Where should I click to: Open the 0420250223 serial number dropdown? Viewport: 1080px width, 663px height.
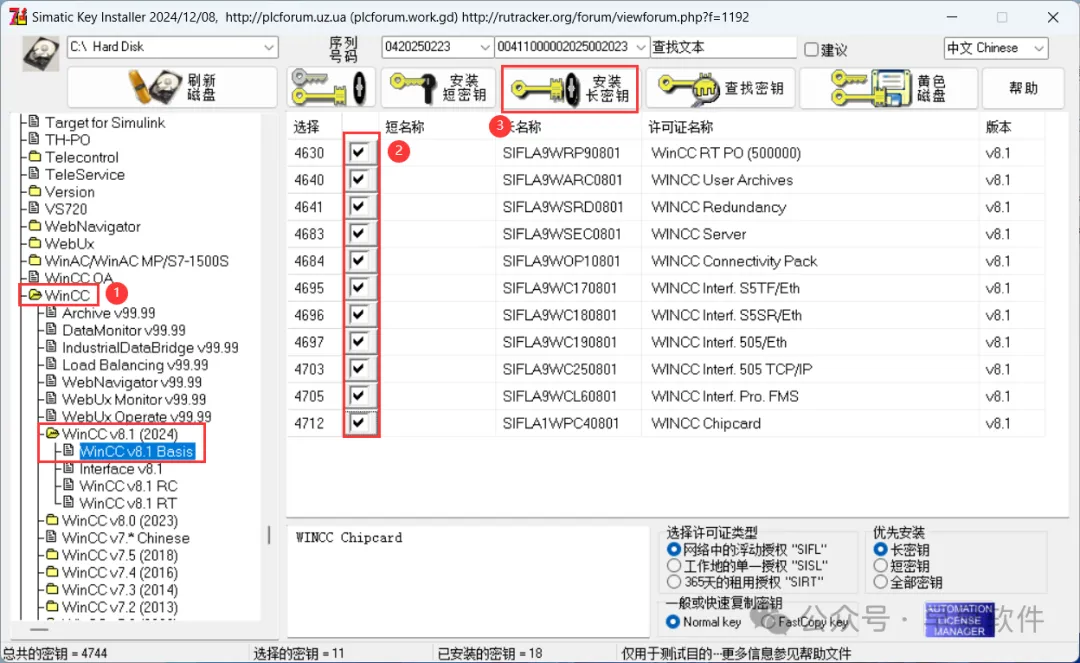pos(485,47)
